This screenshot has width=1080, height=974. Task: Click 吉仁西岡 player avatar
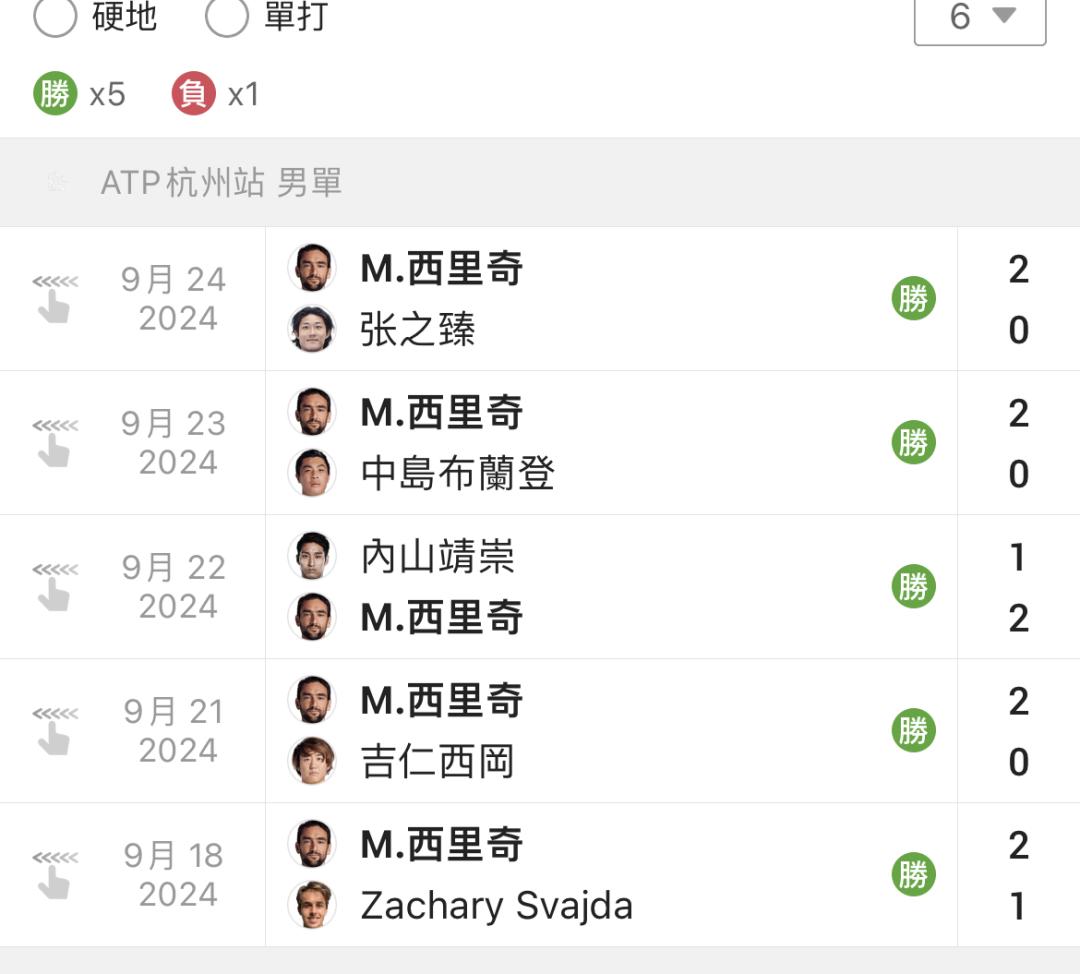311,761
